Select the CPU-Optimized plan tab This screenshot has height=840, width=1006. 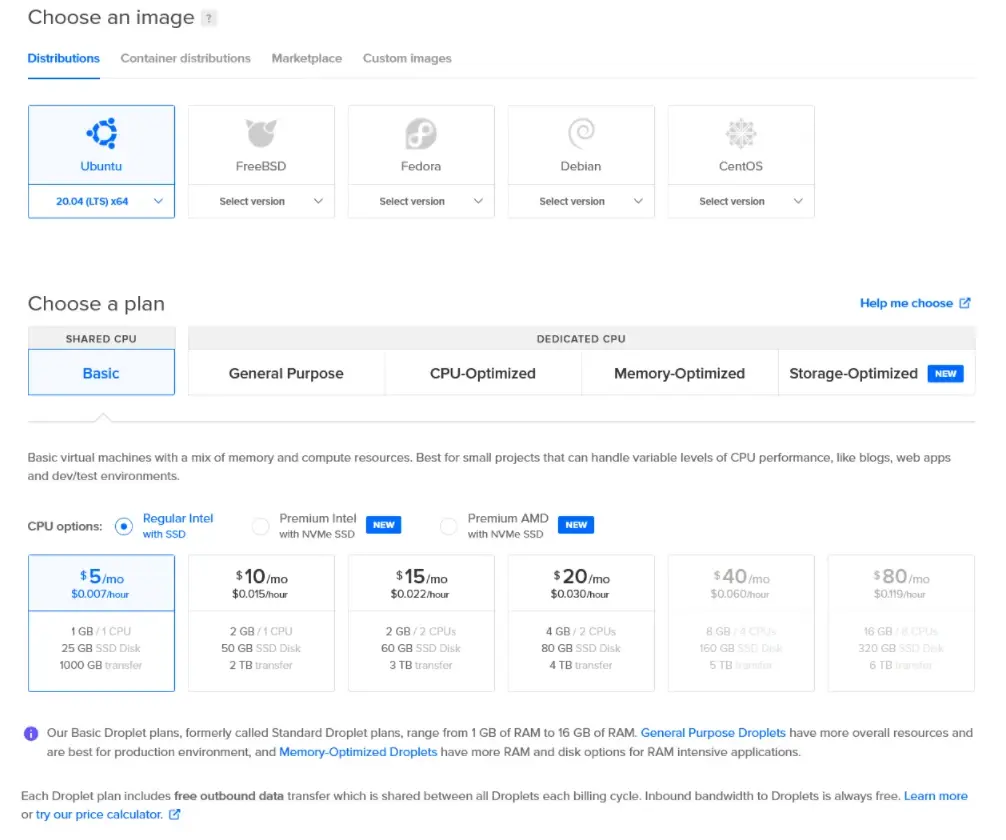(483, 373)
